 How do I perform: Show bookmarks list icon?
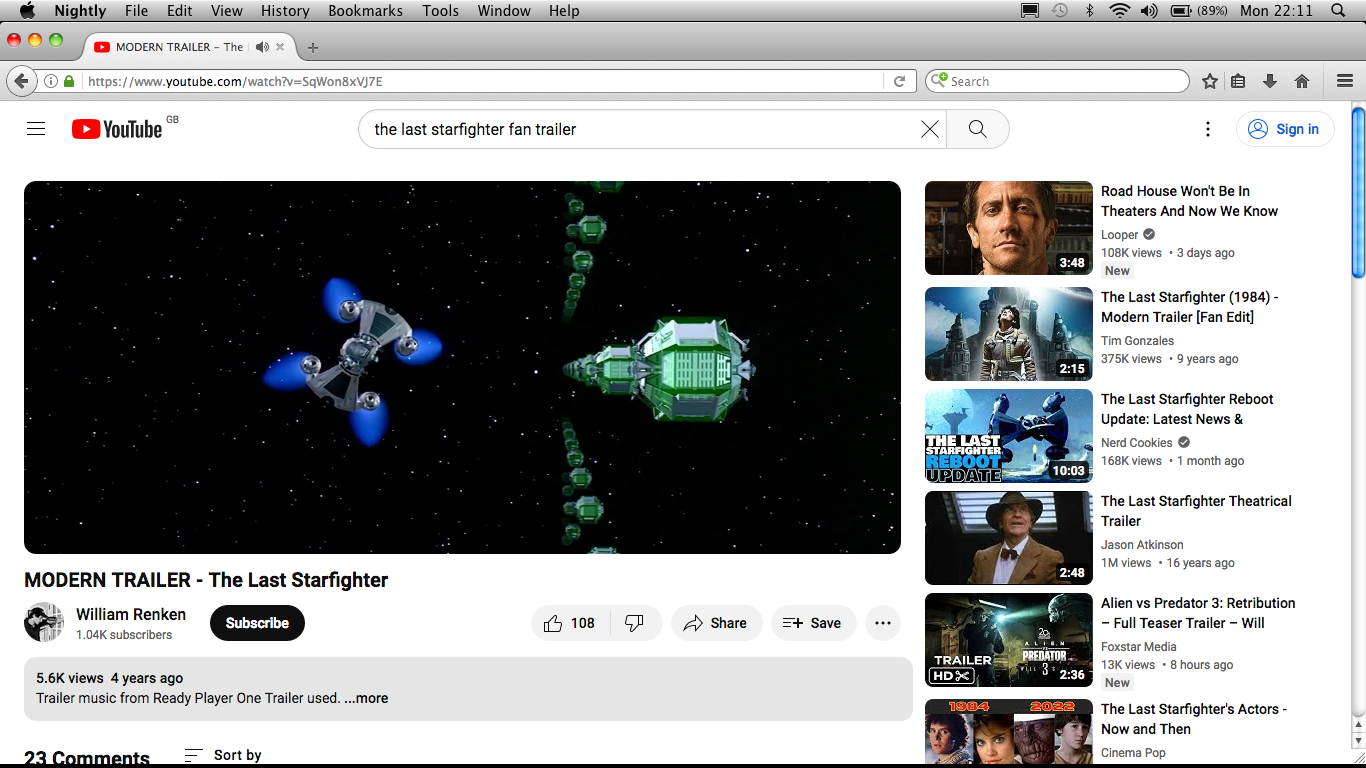tap(1239, 81)
